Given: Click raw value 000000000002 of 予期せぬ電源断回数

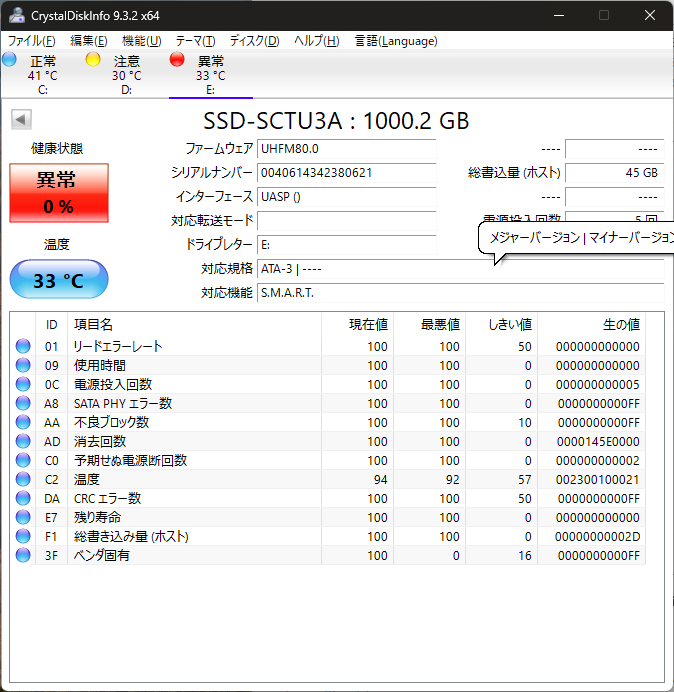Looking at the screenshot, I should (x=598, y=460).
